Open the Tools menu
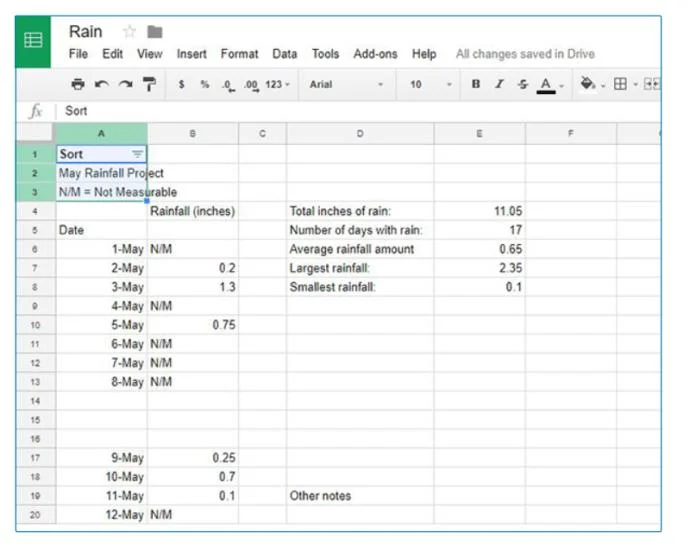This screenshot has height=545, width=690. coord(326,54)
